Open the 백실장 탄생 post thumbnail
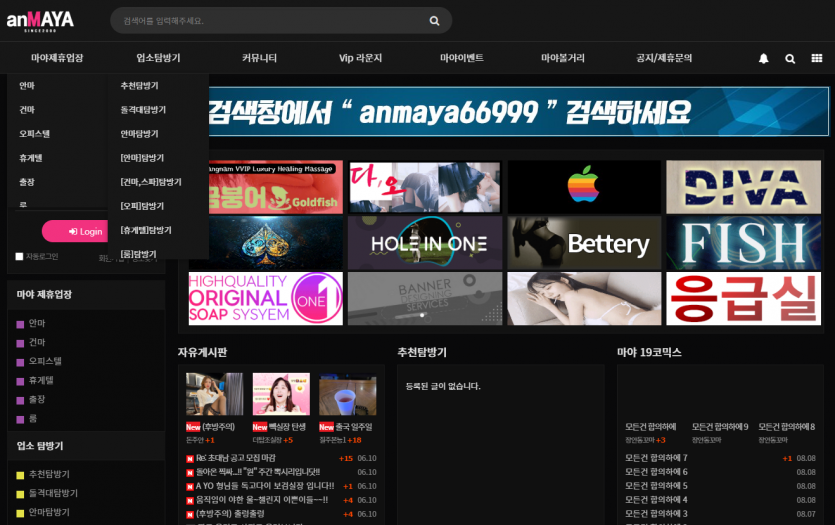Image resolution: width=835 pixels, height=525 pixels. point(281,394)
